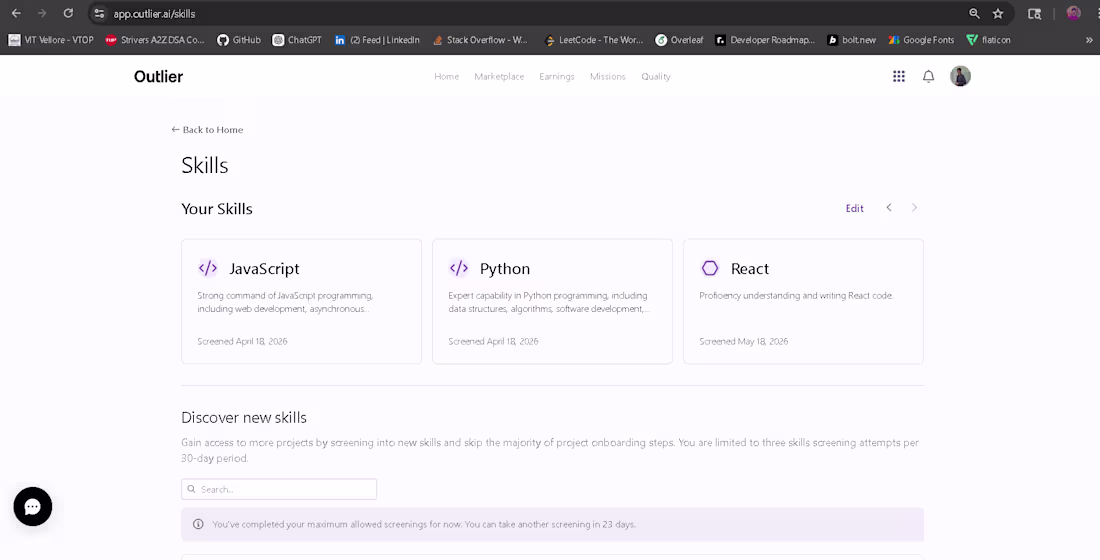The height and width of the screenshot is (560, 1100).
Task: Open the chat support bubble
Action: pos(33,507)
